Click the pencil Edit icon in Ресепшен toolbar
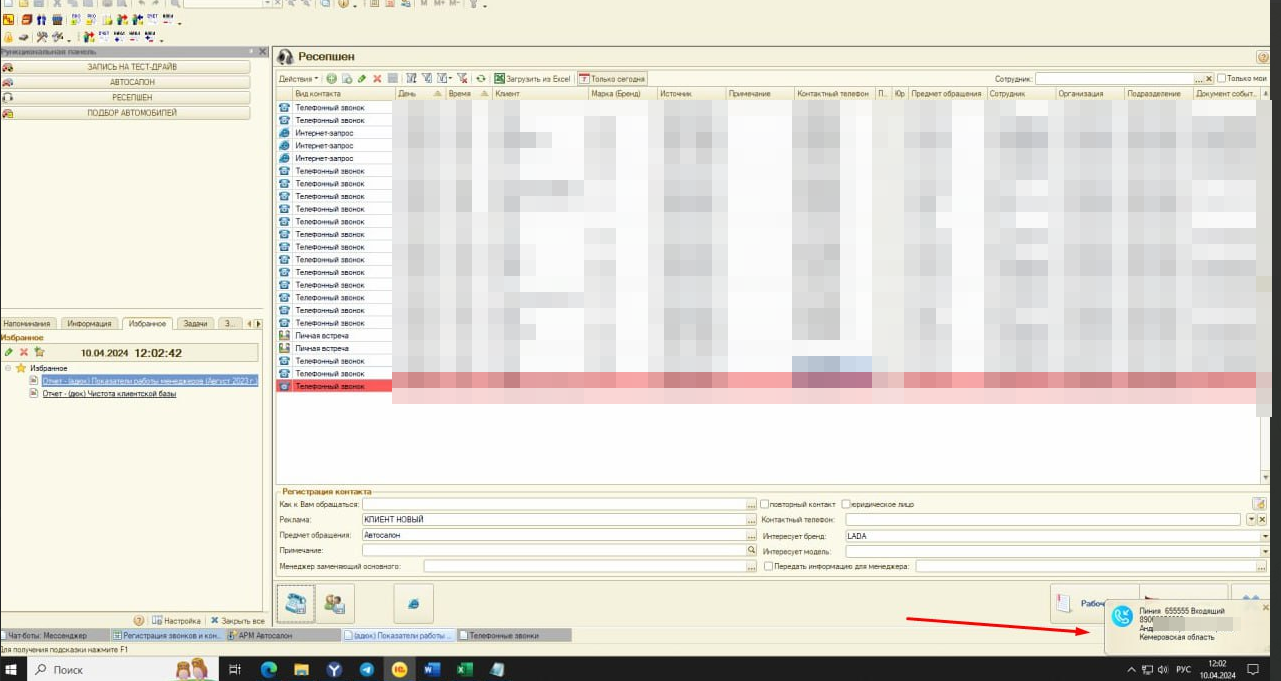 pos(362,78)
